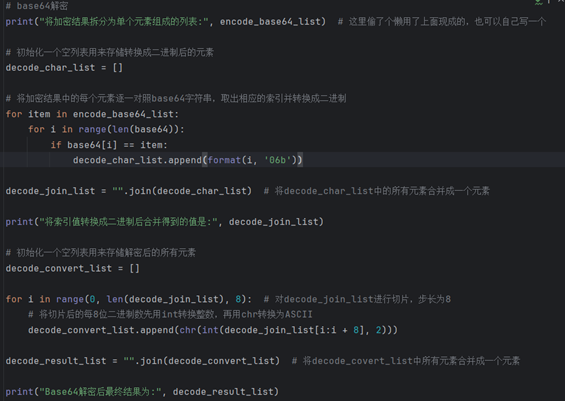This screenshot has width=565, height=401.
Task: Click the highlighted closing parenthesis after format call
Action: [300, 160]
